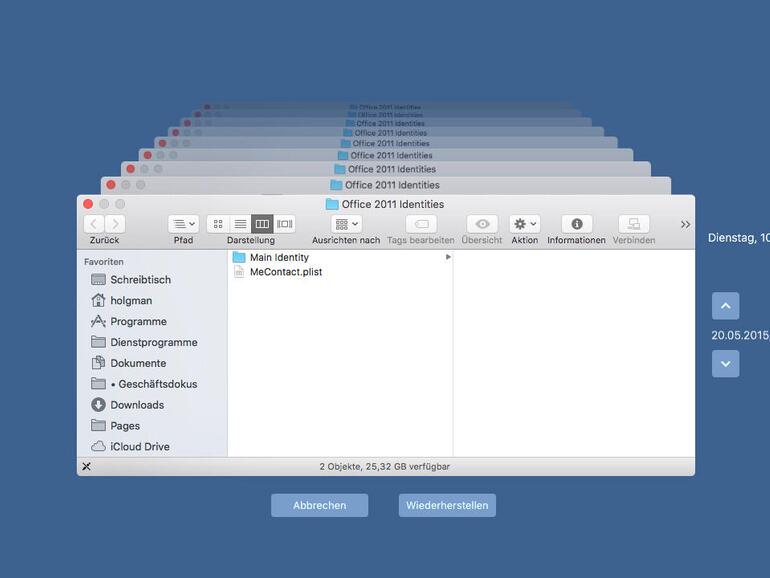This screenshot has width=770, height=578.
Task: Click the Tags bearbeiten button
Action: [x=421, y=224]
